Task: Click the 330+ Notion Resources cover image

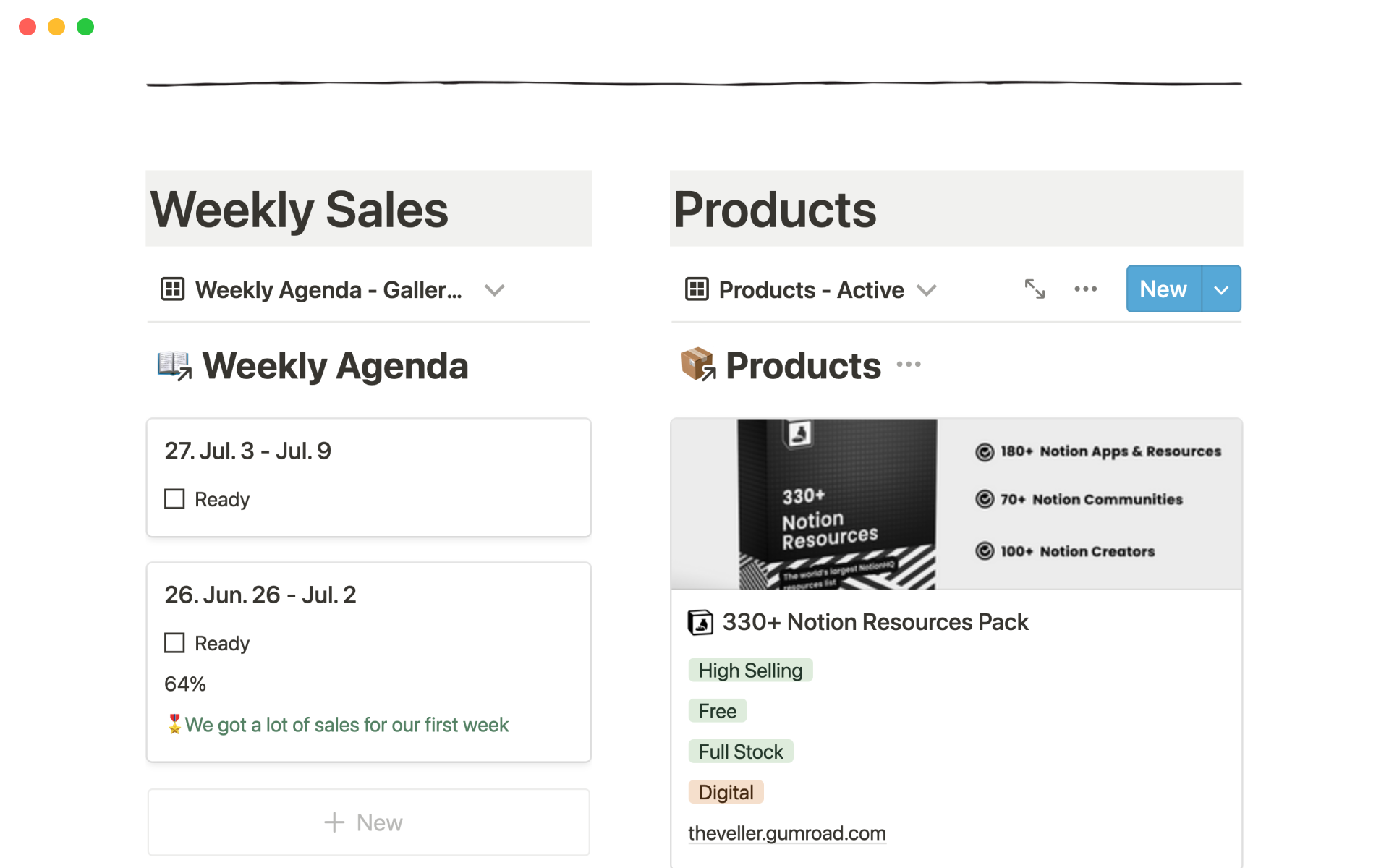Action: point(956,504)
